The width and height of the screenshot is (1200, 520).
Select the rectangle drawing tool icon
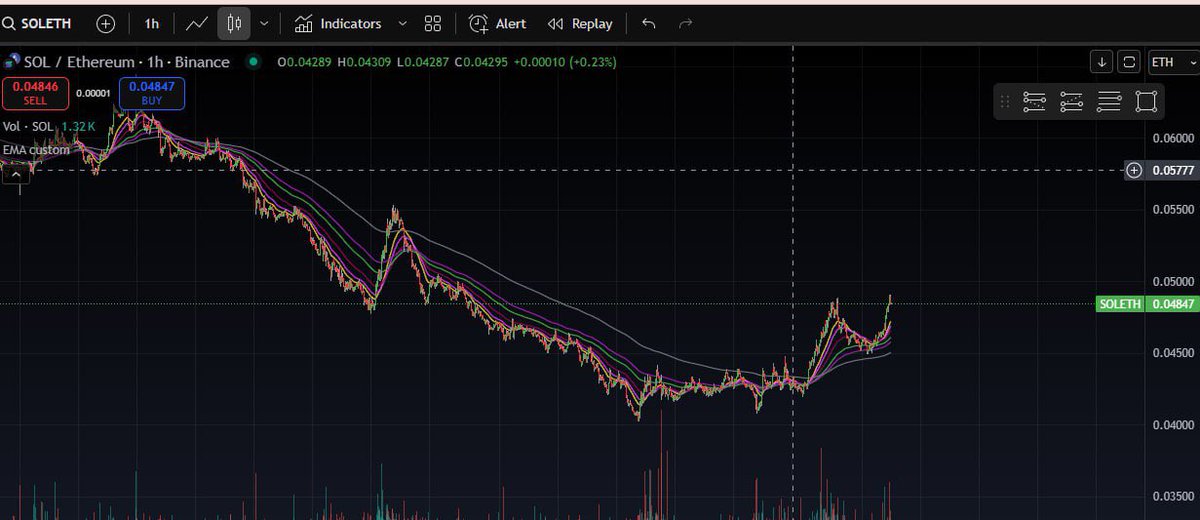1146,101
